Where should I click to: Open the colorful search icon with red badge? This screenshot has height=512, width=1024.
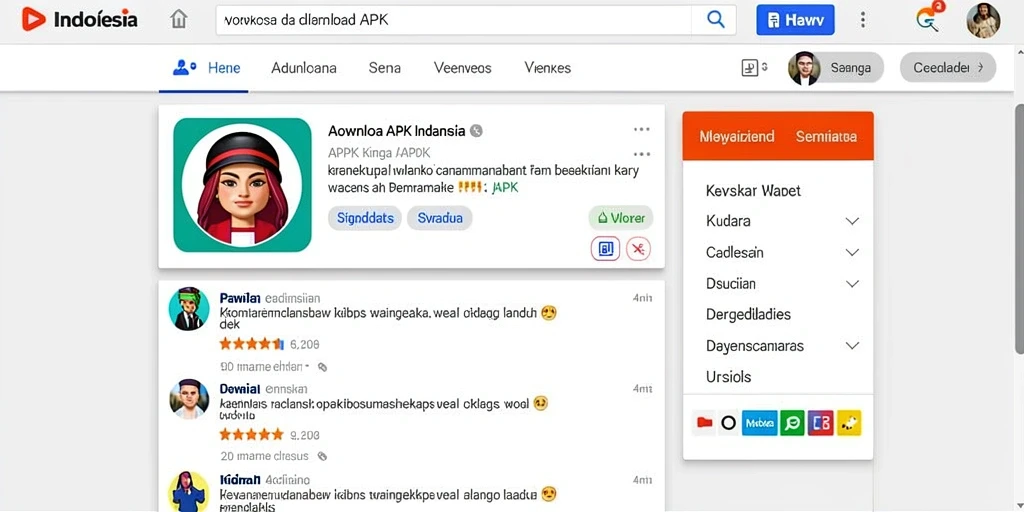point(929,18)
